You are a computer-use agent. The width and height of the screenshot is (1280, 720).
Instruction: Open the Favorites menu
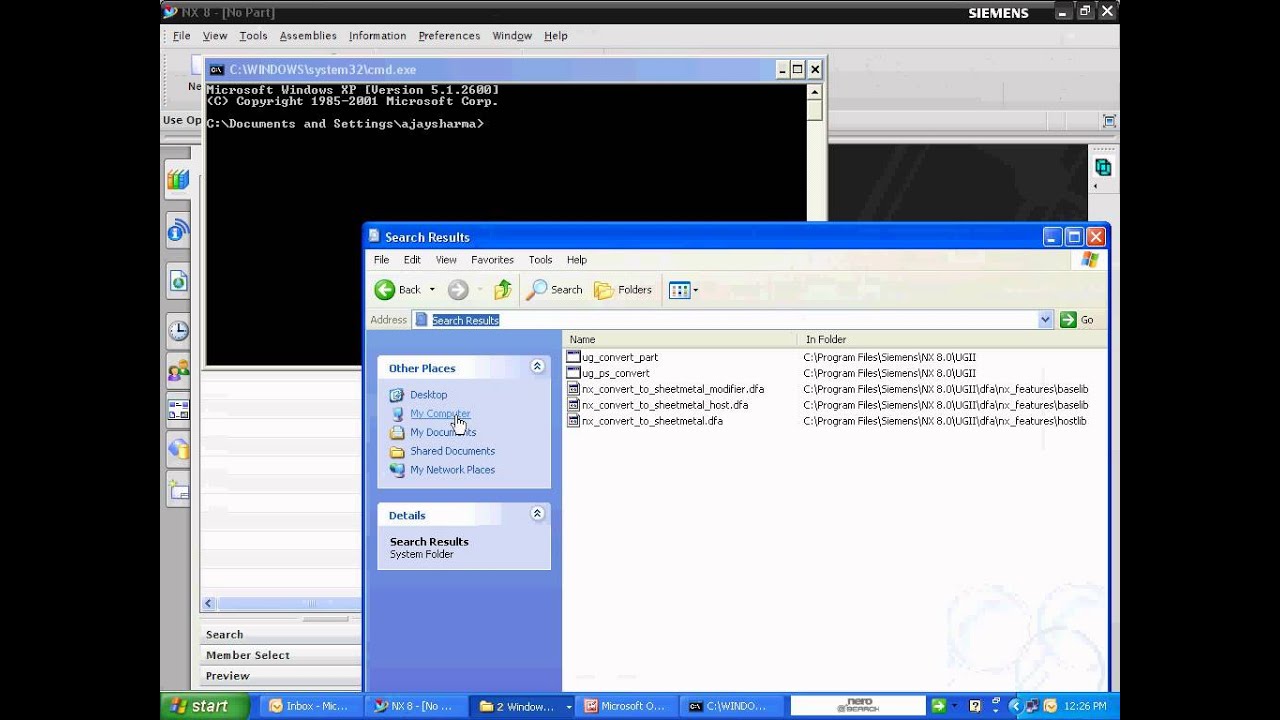click(x=492, y=260)
